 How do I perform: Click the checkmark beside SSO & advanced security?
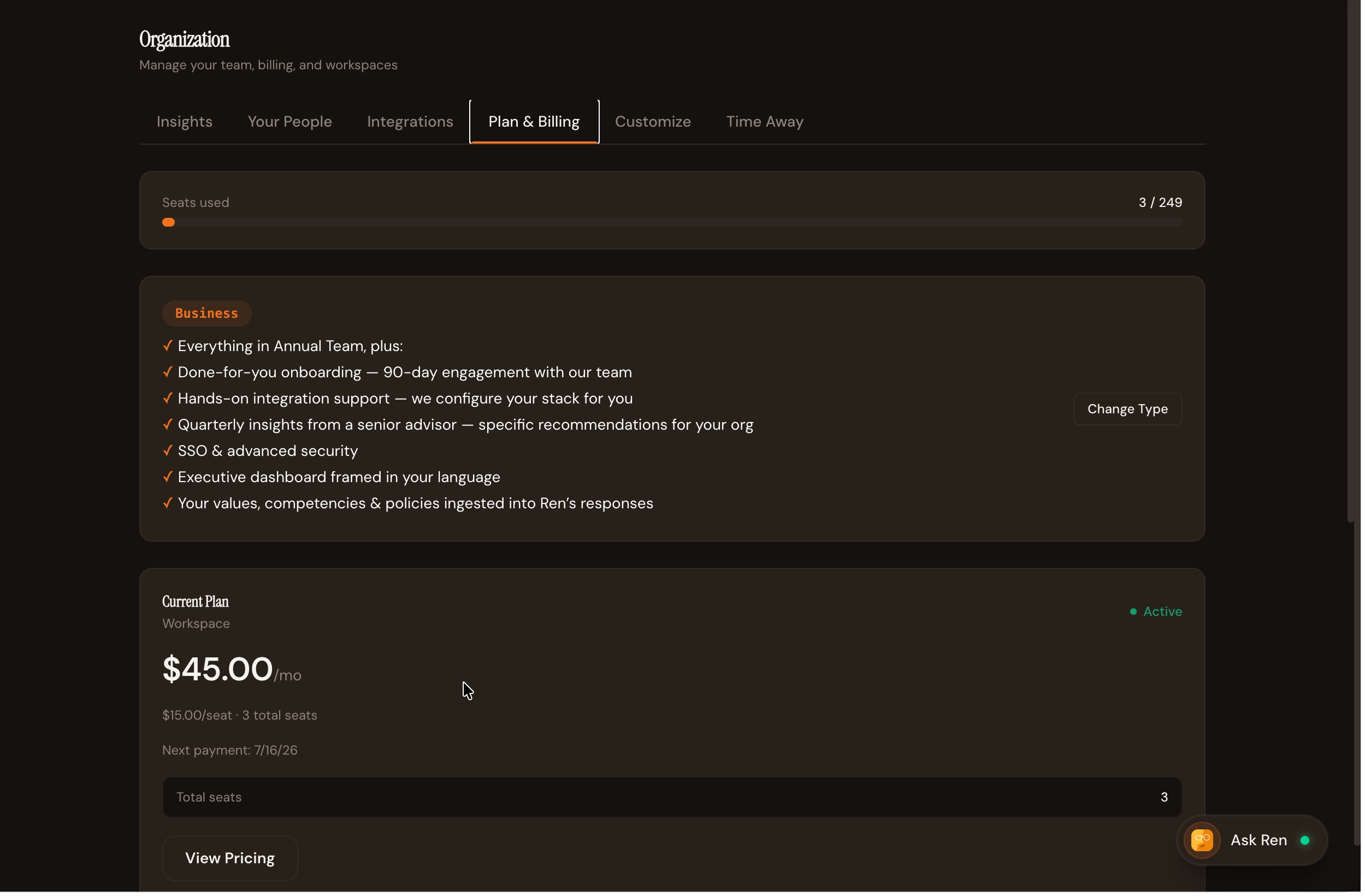(x=168, y=452)
